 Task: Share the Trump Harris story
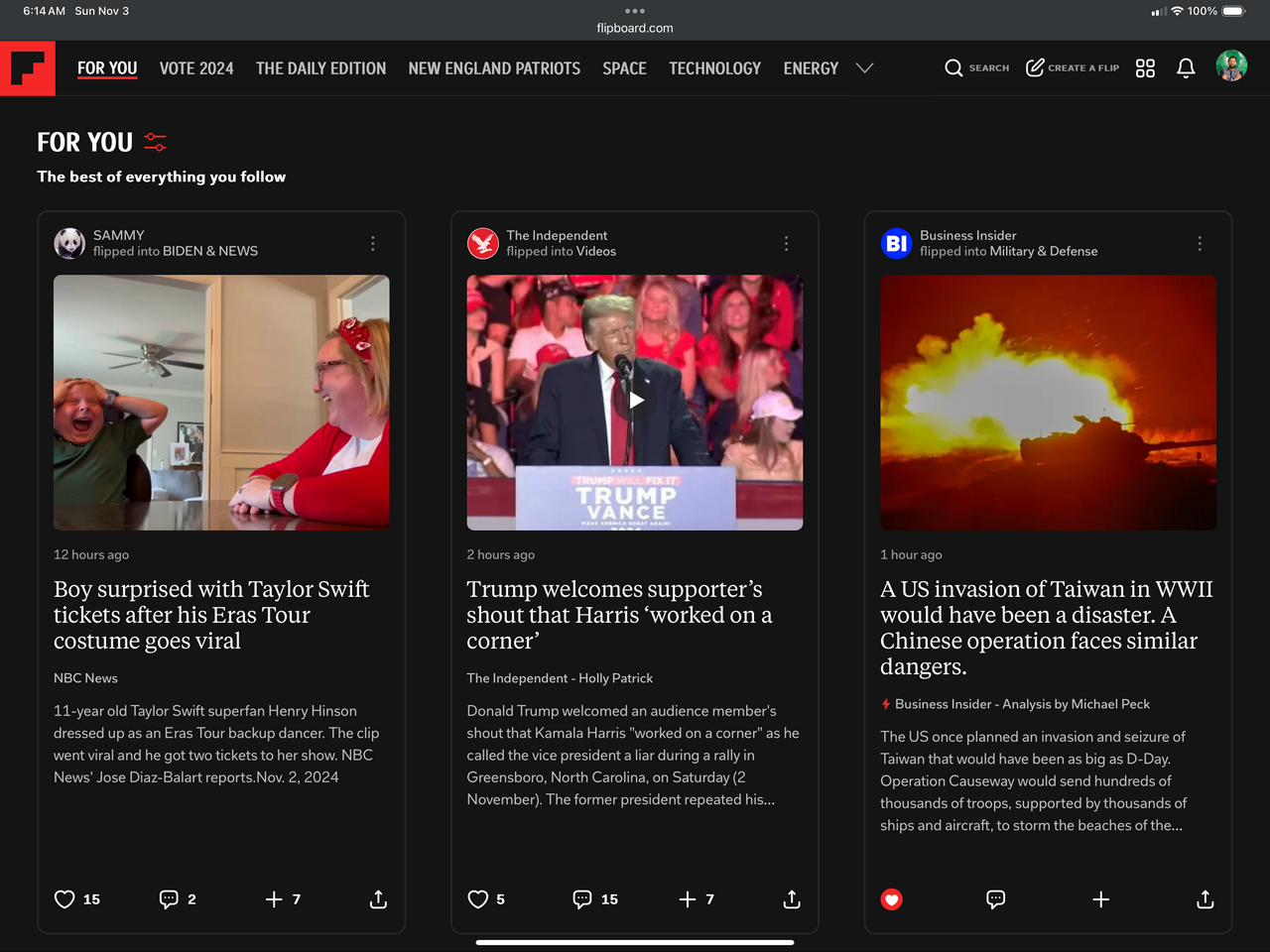(792, 899)
